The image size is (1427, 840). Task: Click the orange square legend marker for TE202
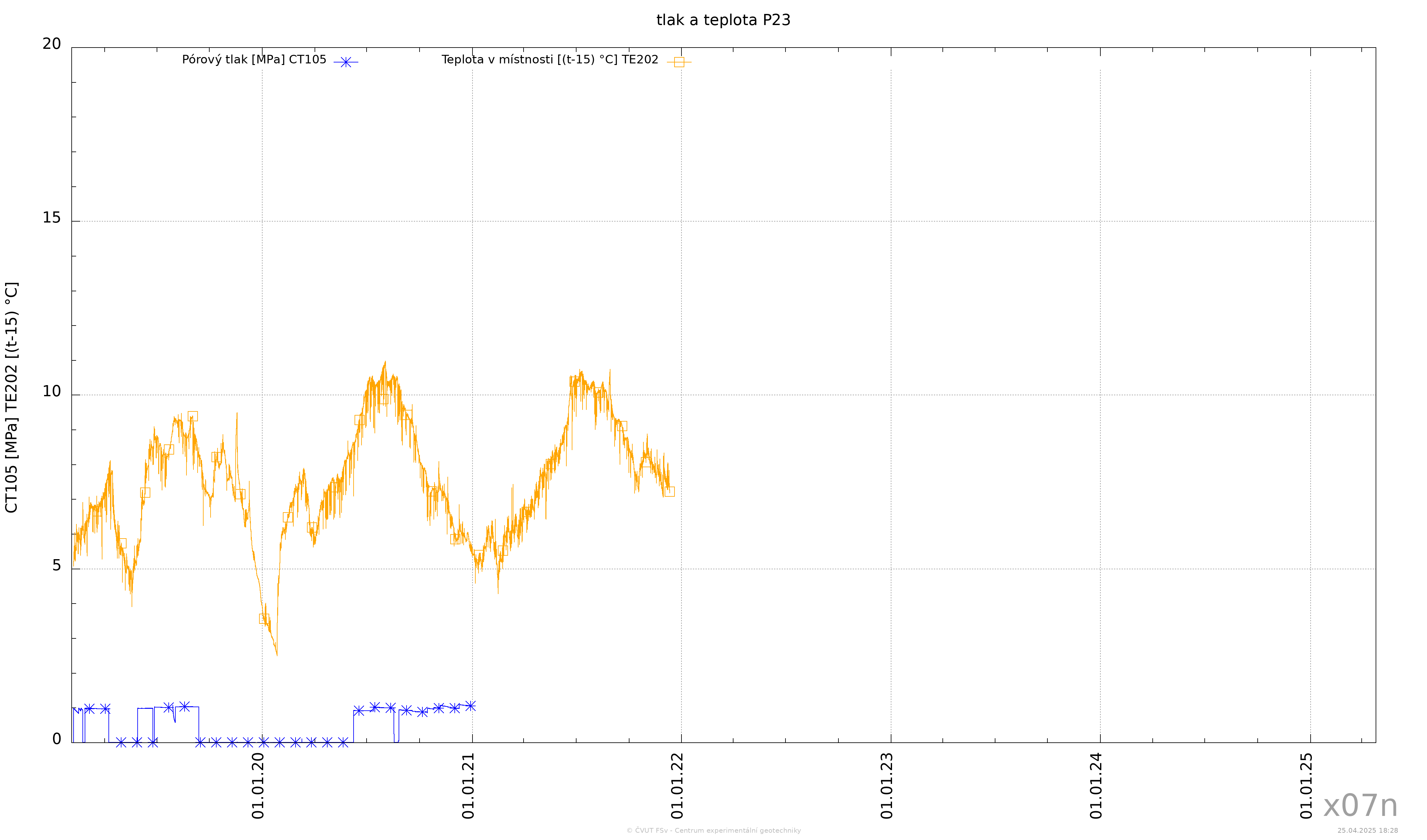(x=679, y=62)
